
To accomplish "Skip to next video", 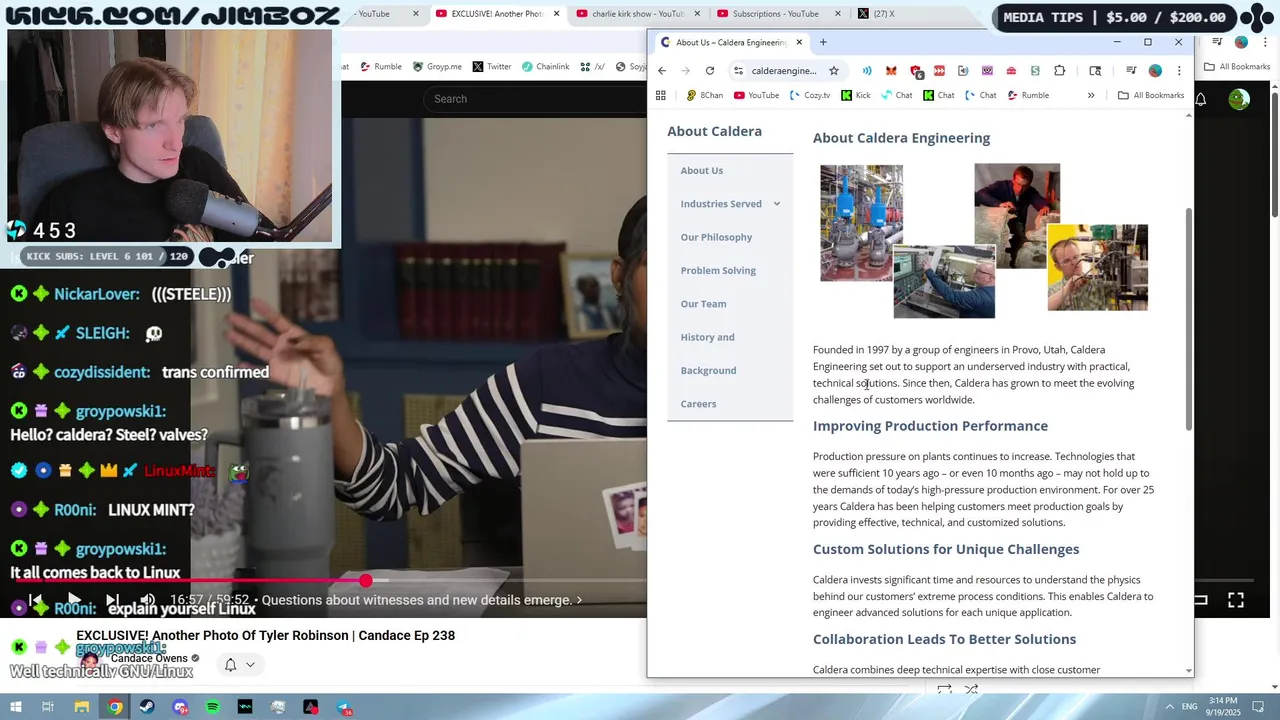I will (112, 600).
